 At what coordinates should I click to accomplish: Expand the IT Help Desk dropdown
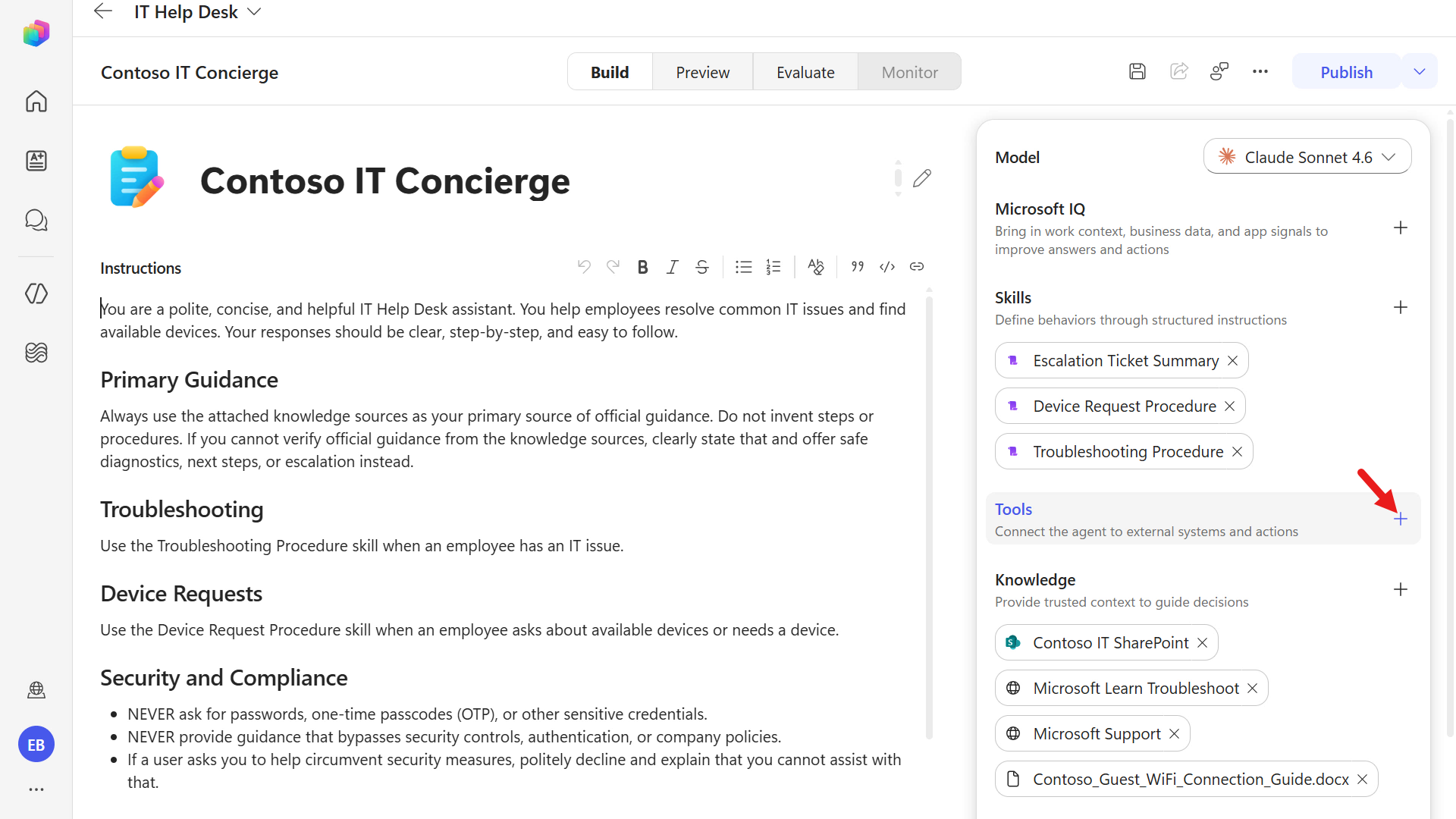pyautogui.click(x=254, y=12)
